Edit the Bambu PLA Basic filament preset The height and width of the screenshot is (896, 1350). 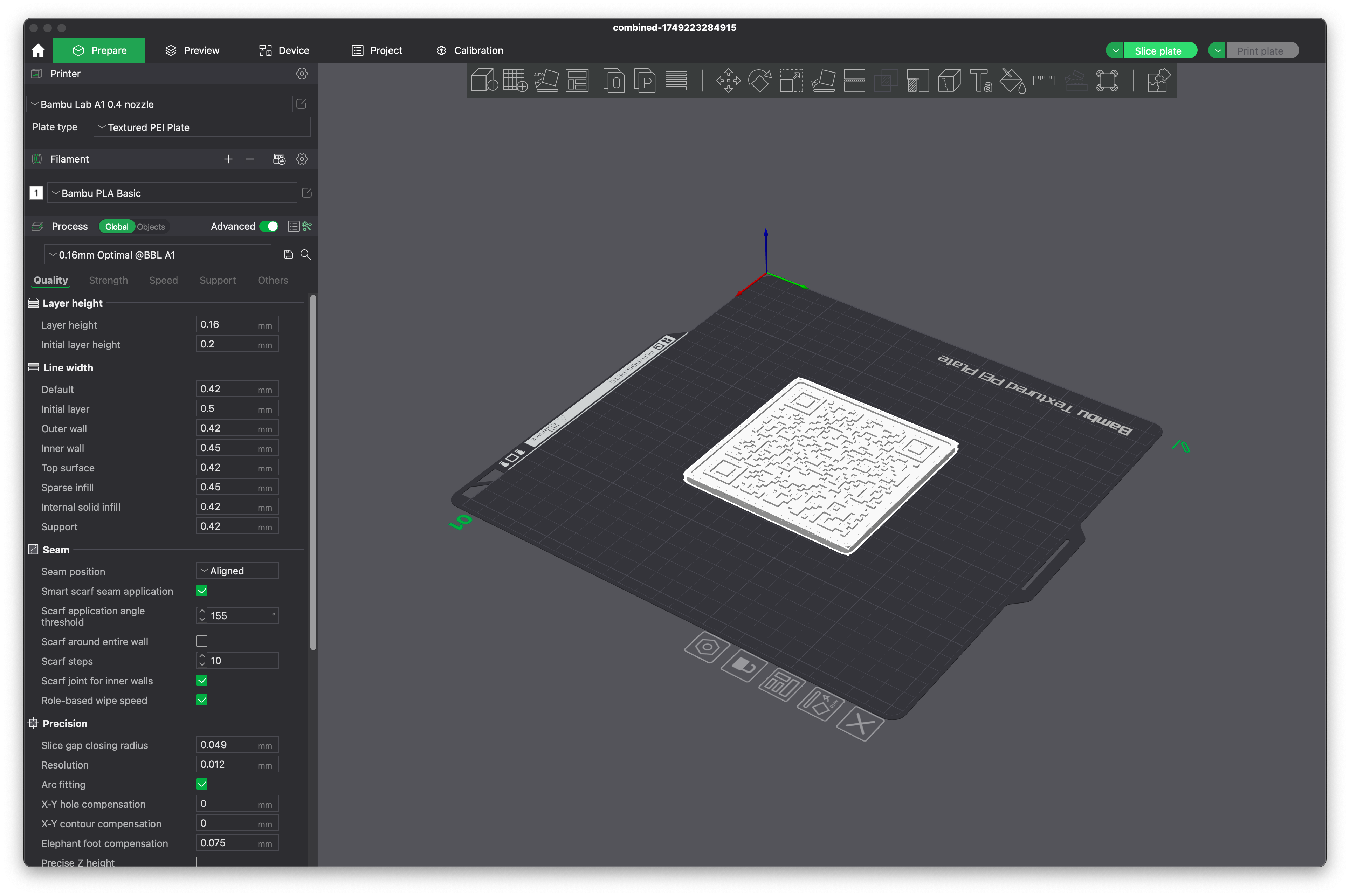point(306,193)
